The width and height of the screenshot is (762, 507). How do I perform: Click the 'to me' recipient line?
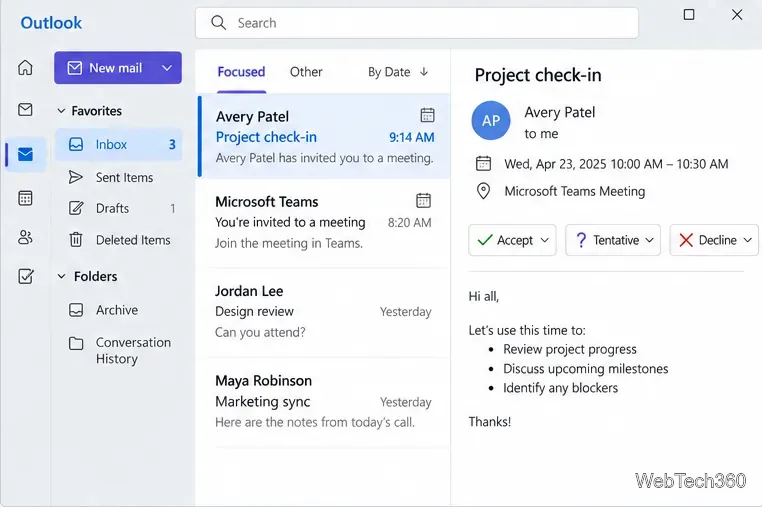(x=541, y=134)
